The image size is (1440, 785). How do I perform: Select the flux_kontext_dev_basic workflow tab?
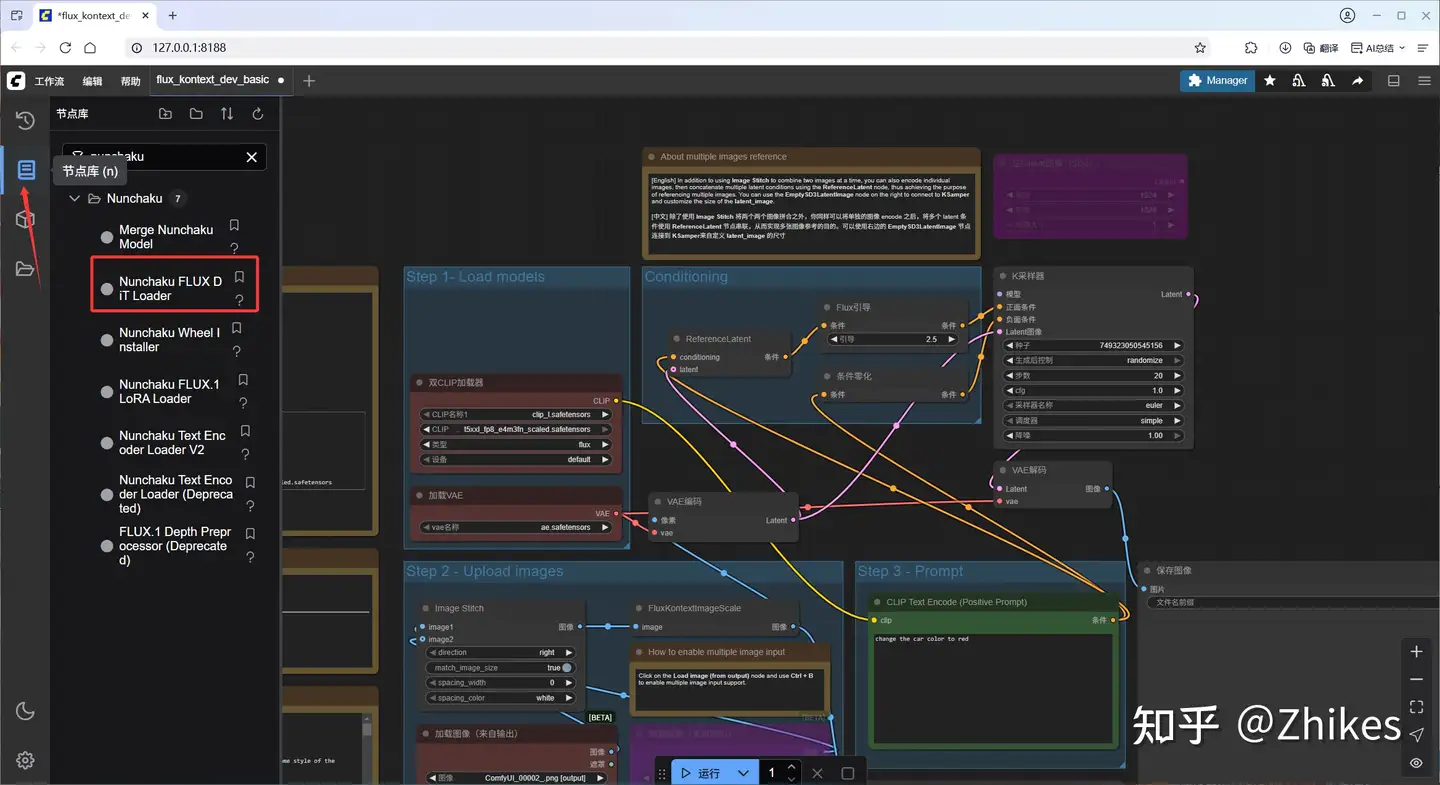click(x=213, y=80)
